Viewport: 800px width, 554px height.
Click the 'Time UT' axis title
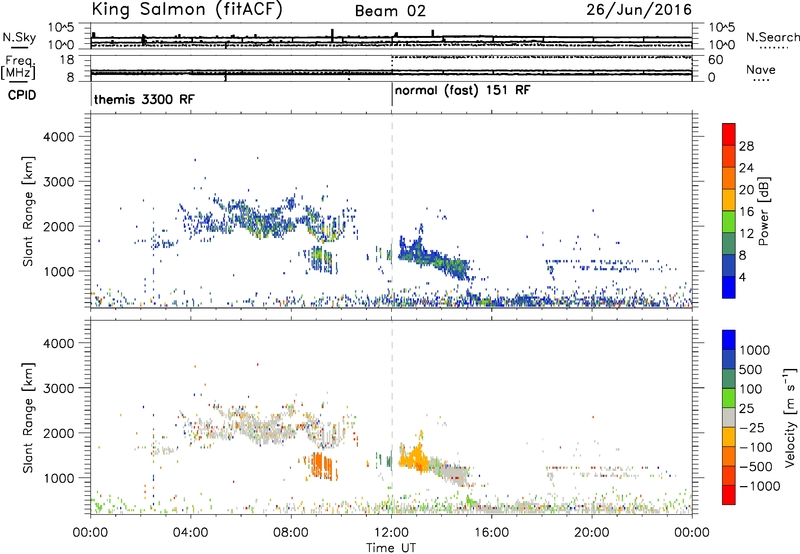(x=391, y=548)
